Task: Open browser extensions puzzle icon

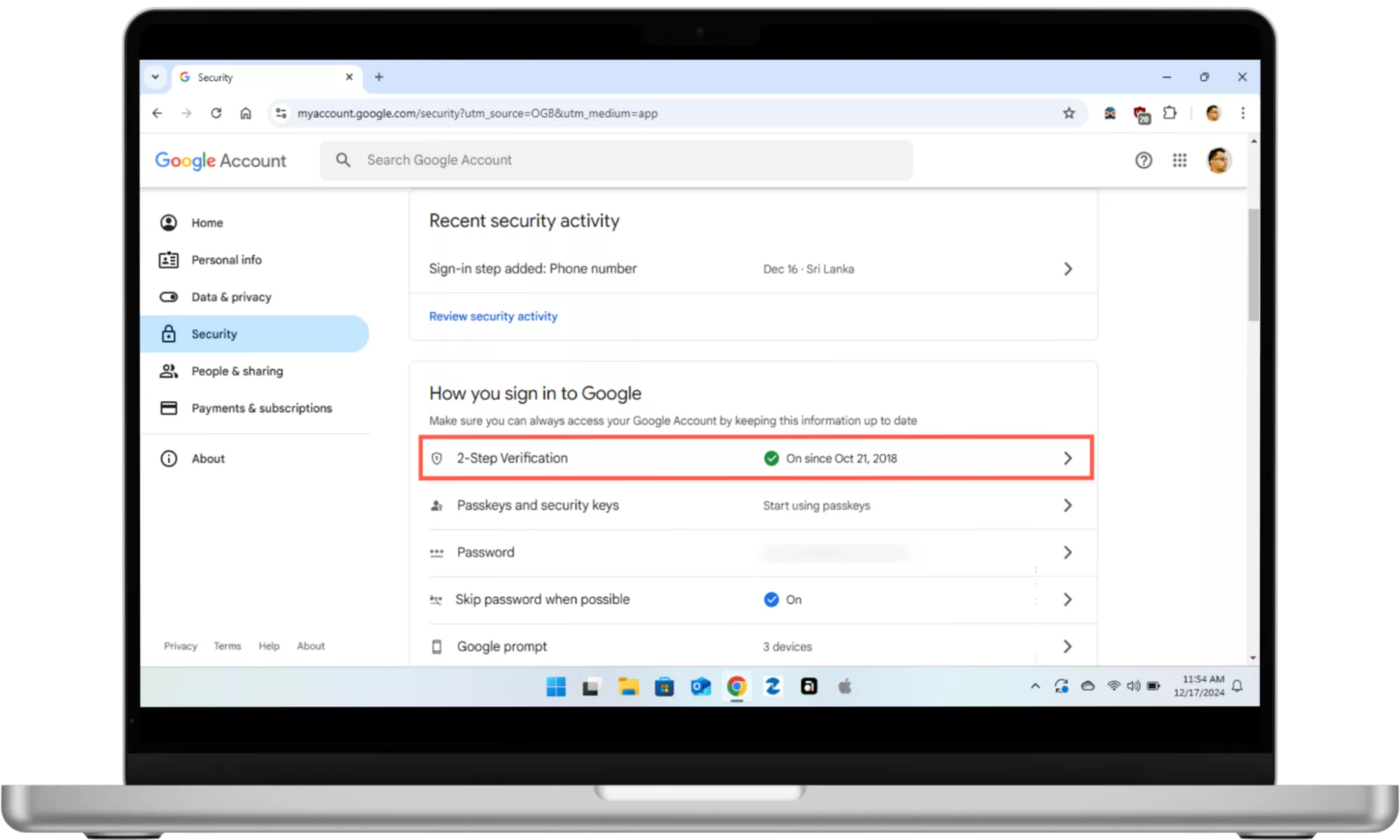Action: click(x=1170, y=113)
